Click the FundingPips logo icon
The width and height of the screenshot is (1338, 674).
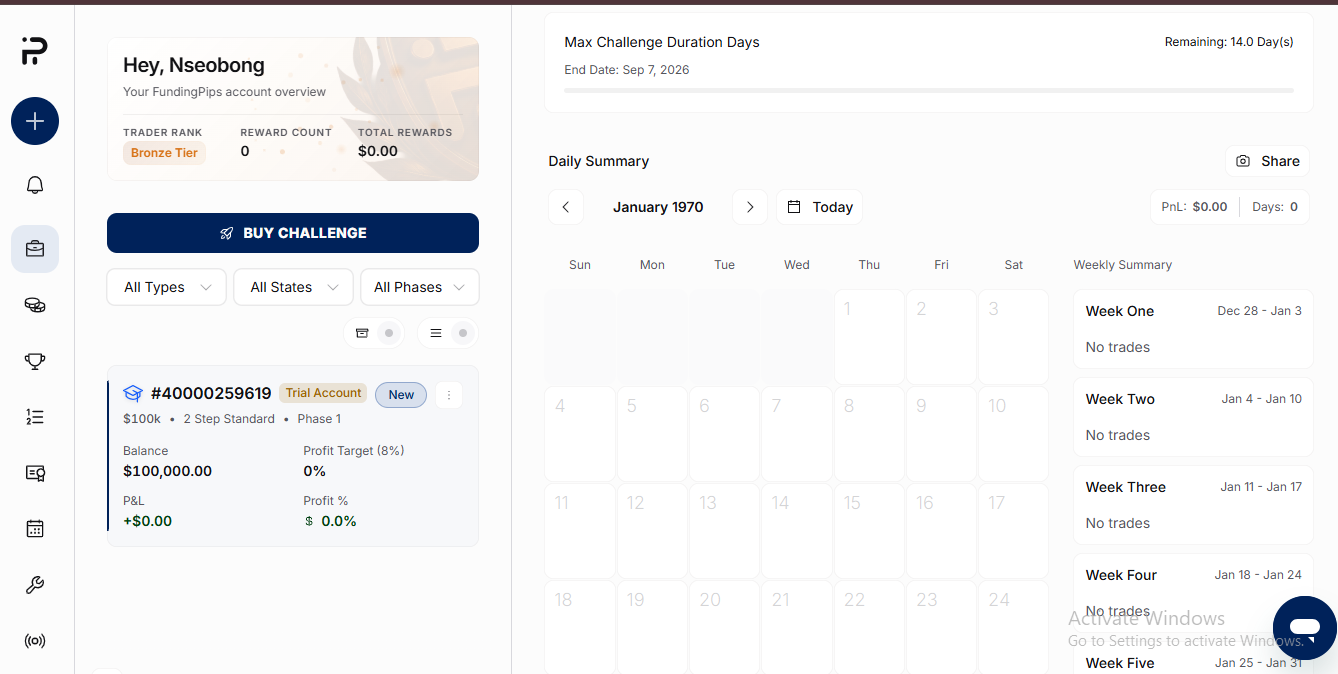click(34, 51)
